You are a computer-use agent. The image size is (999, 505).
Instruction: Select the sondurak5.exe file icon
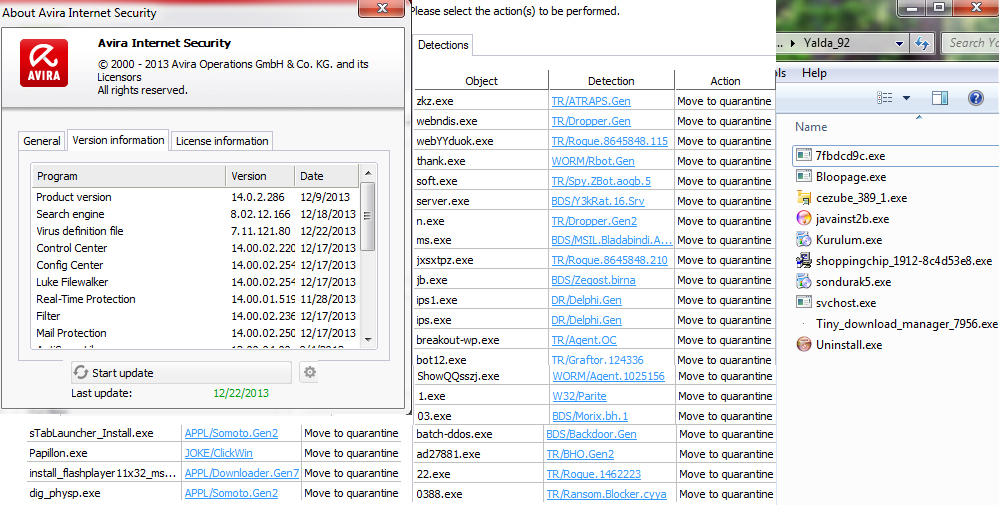(803, 281)
